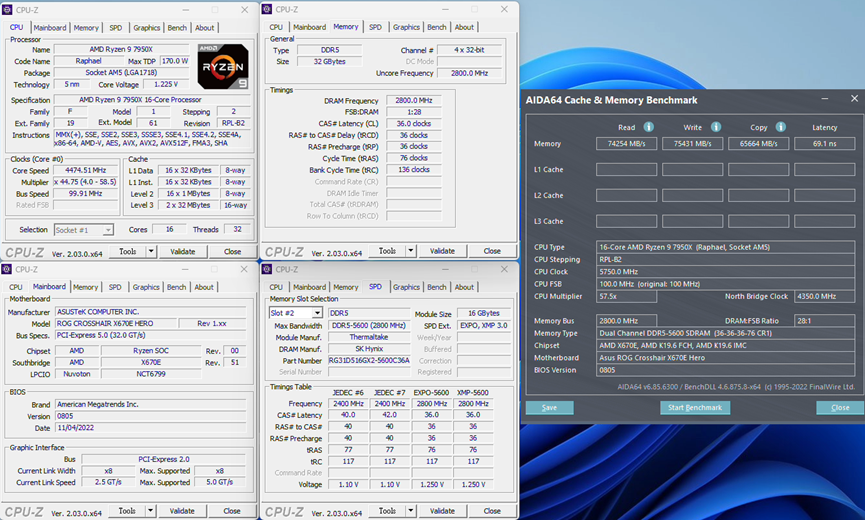The image size is (865, 520).
Task: Click the Memory Latency value 69.1 ns
Action: pos(825,143)
